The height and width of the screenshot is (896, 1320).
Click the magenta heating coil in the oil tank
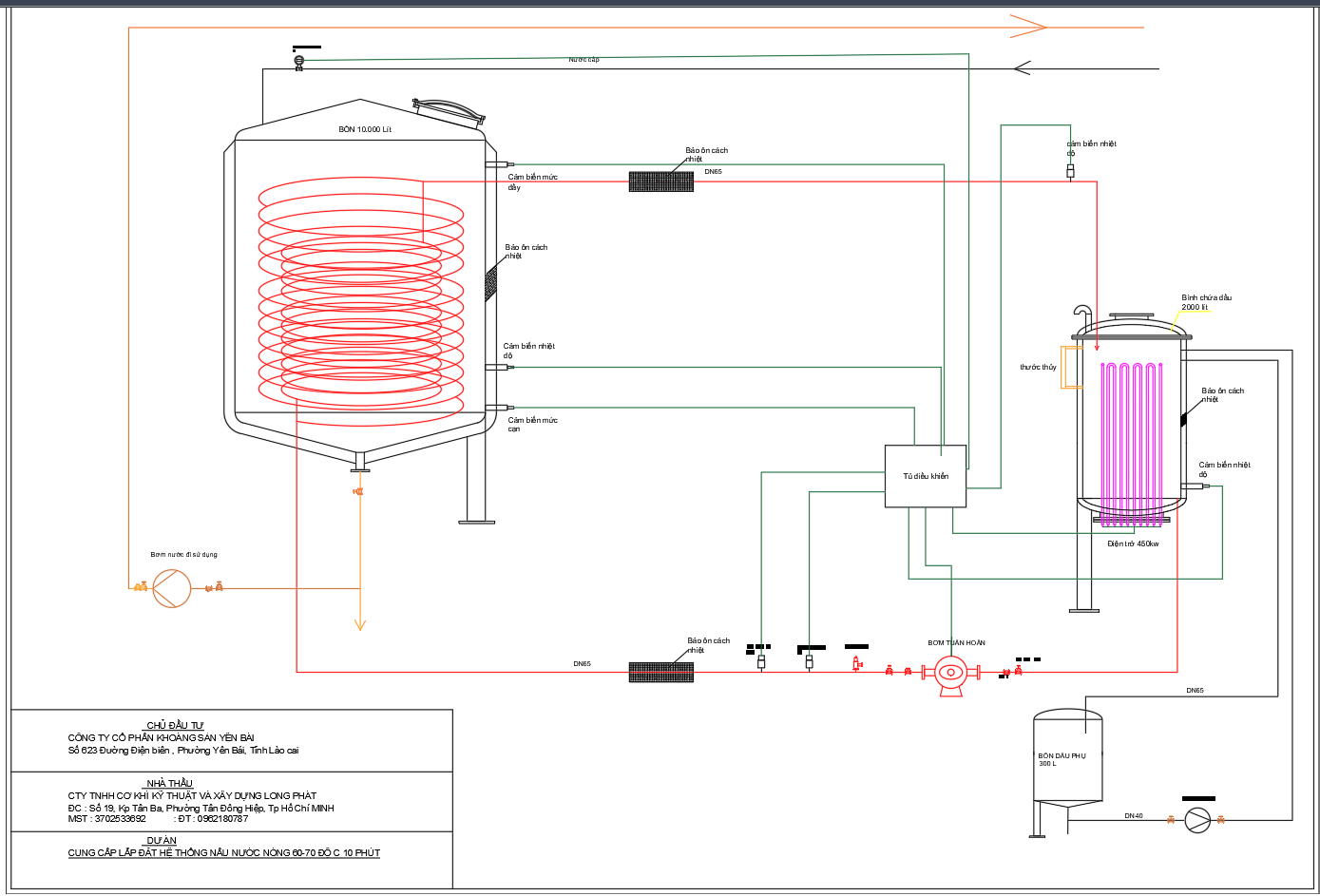click(1131, 437)
